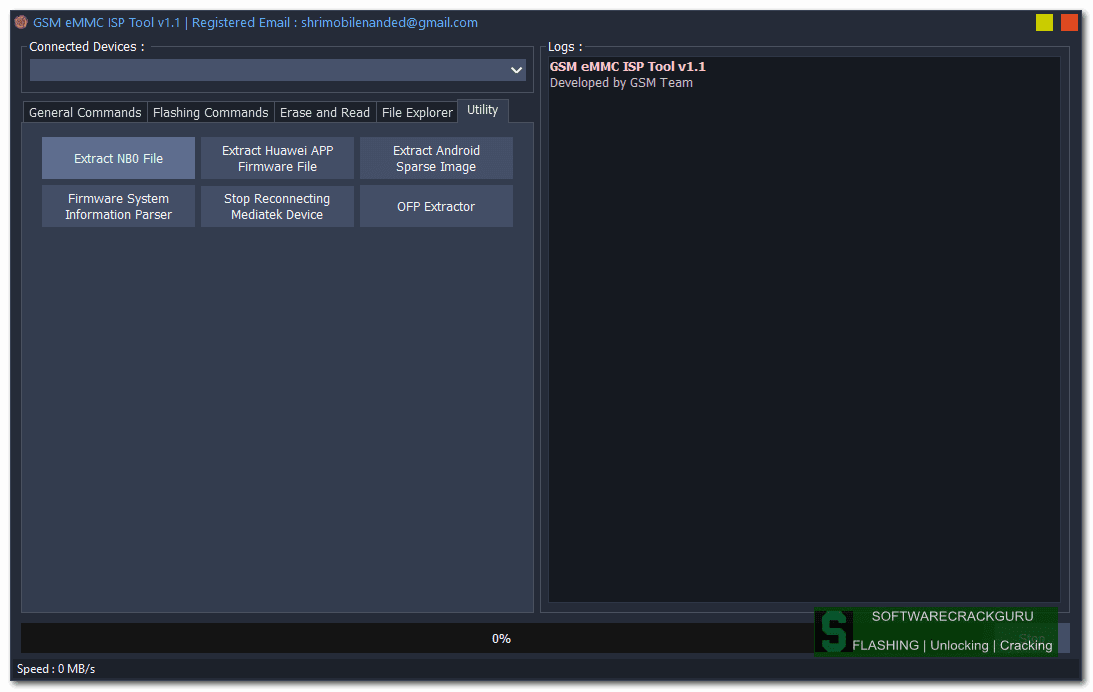This screenshot has width=1093, height=692.
Task: Open Firmware System Information Parser
Action: click(x=118, y=206)
